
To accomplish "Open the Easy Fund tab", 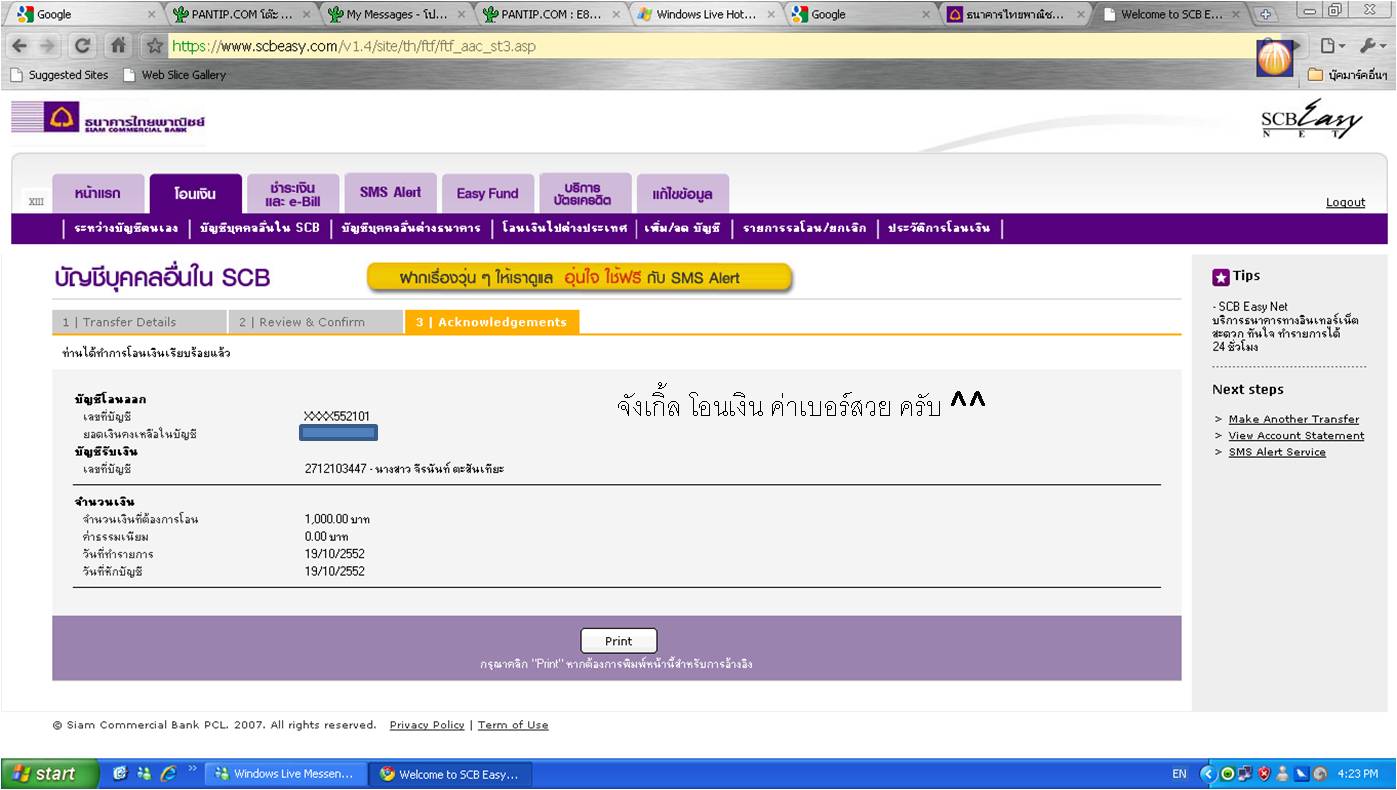I will [487, 193].
